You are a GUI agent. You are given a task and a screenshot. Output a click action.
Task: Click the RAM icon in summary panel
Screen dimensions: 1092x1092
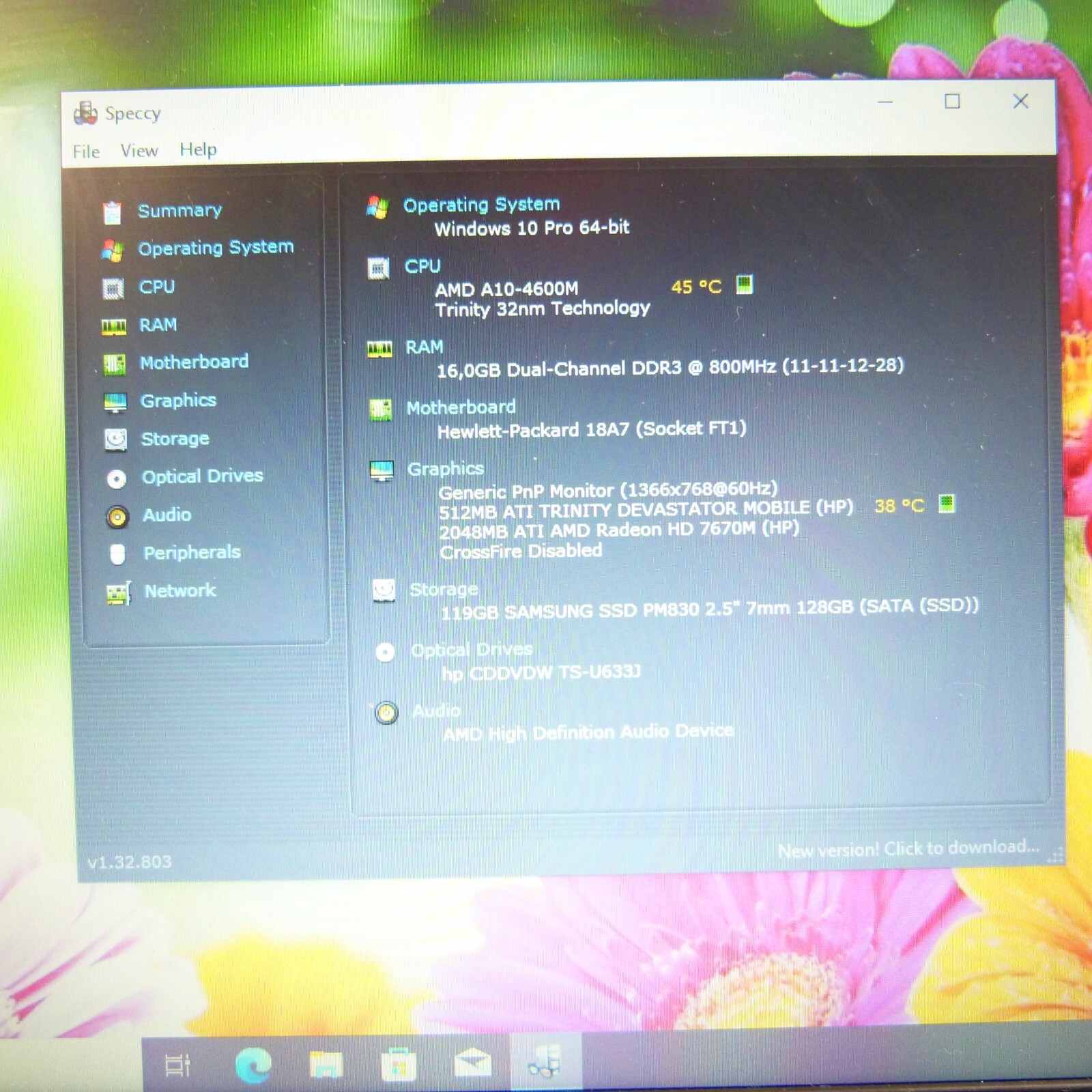pyautogui.click(x=379, y=349)
